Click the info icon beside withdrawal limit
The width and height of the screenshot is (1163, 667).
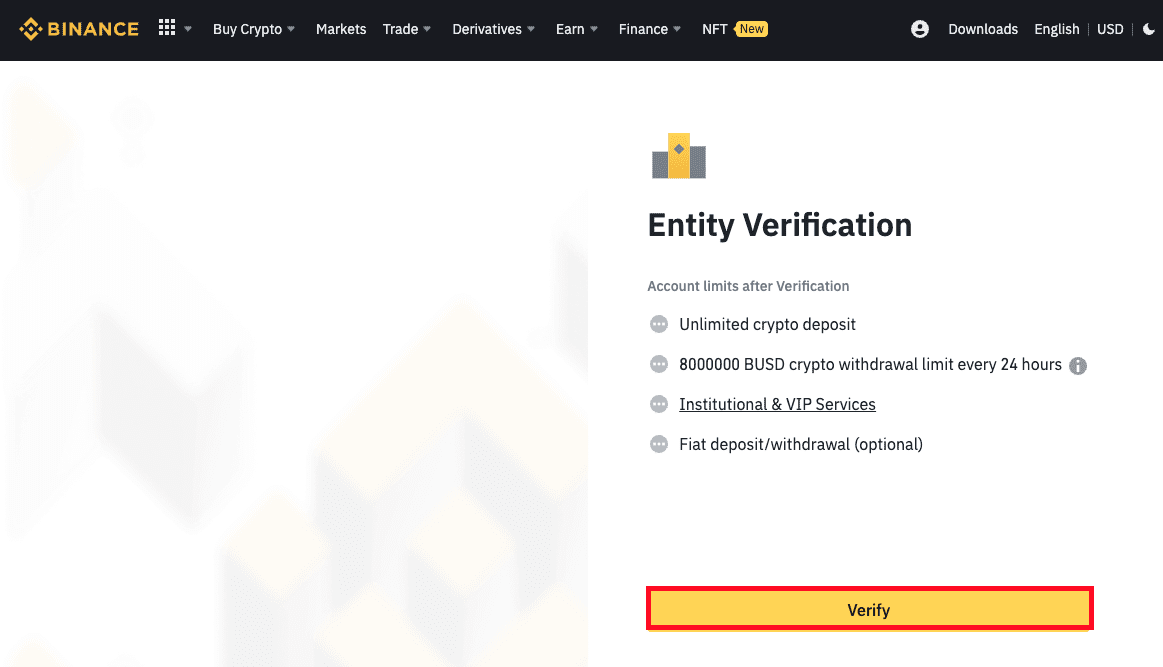click(x=1078, y=365)
